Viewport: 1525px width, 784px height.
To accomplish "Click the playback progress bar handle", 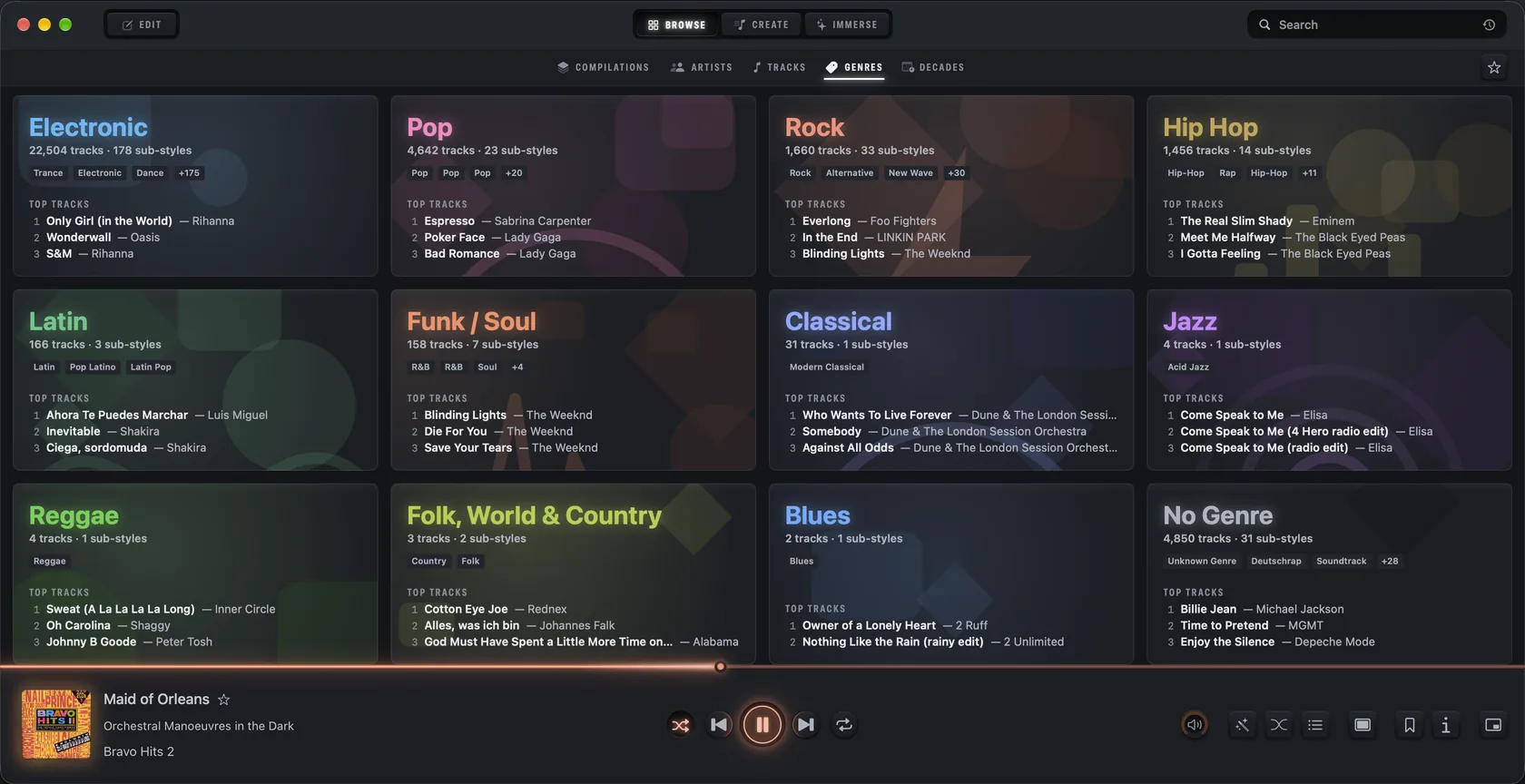I will 720,667.
